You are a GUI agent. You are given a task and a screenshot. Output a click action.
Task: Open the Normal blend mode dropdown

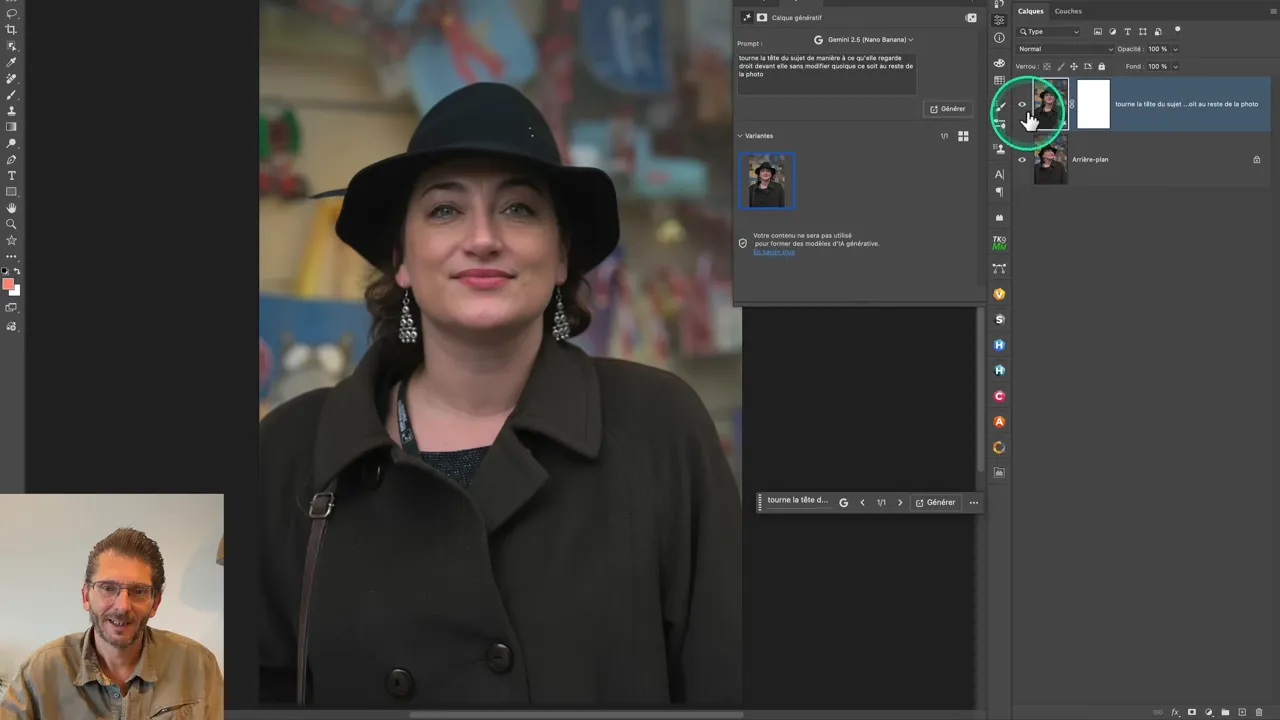point(1065,49)
